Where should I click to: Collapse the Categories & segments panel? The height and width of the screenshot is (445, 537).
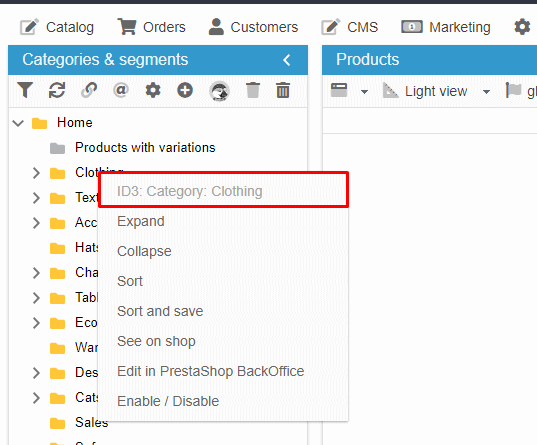(287, 60)
